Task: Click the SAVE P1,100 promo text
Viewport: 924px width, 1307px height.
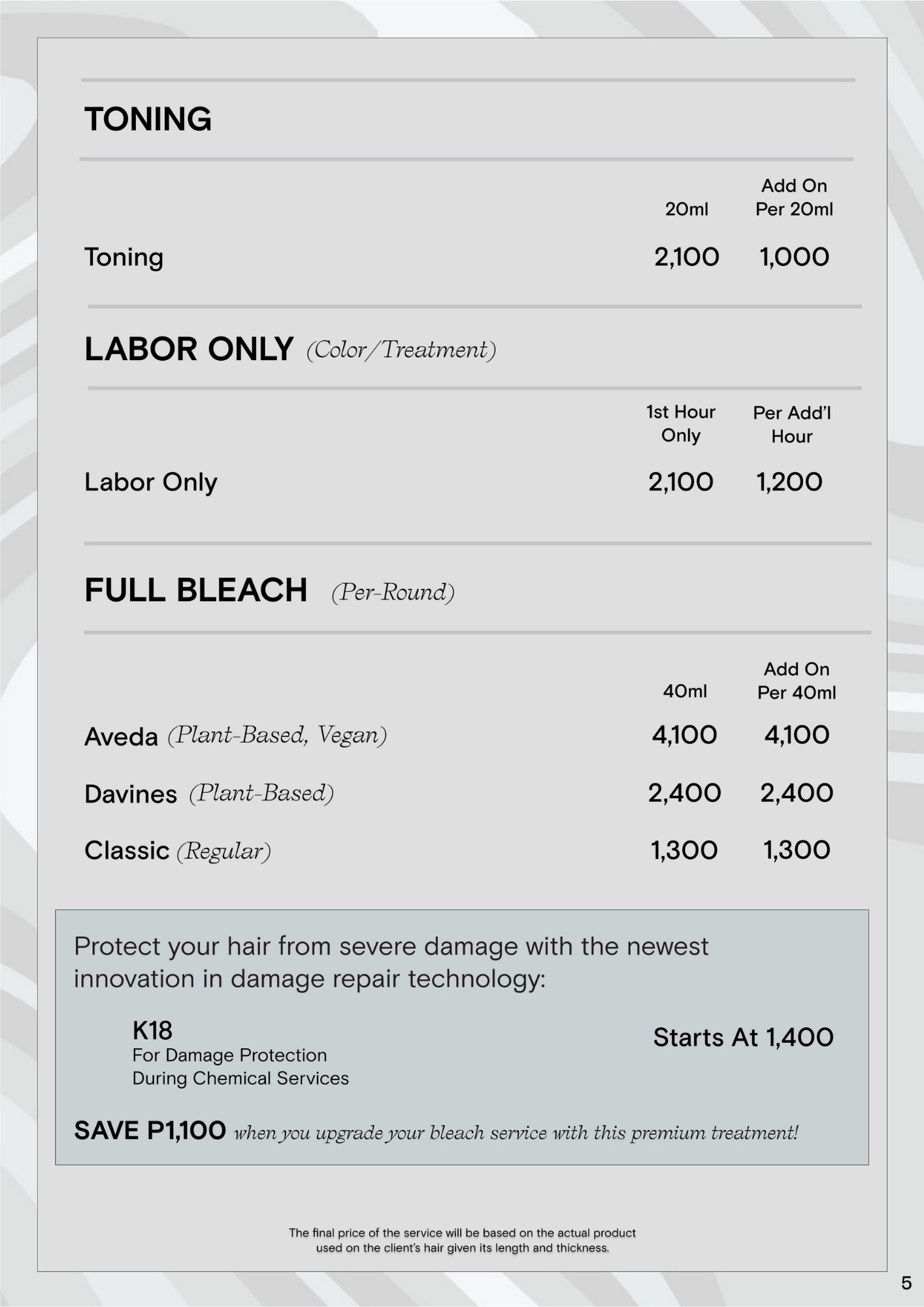Action: click(x=150, y=1131)
